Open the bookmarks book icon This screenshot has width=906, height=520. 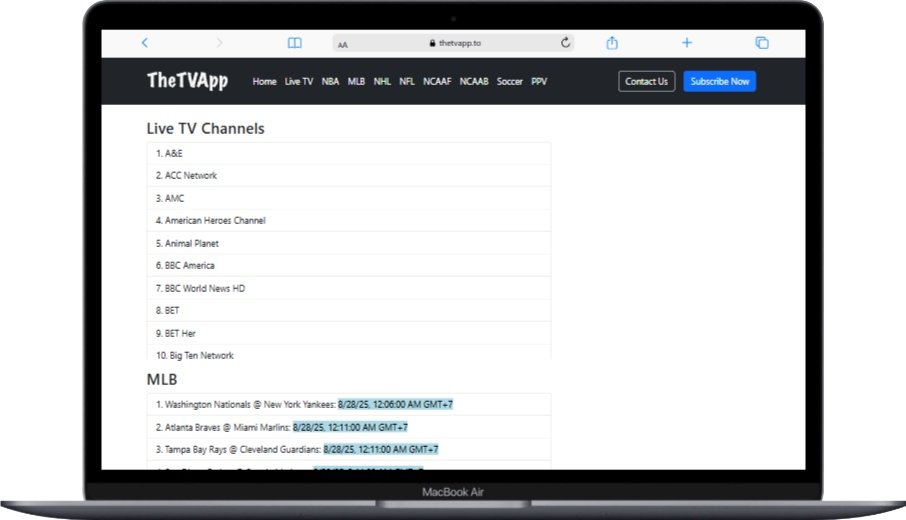295,43
